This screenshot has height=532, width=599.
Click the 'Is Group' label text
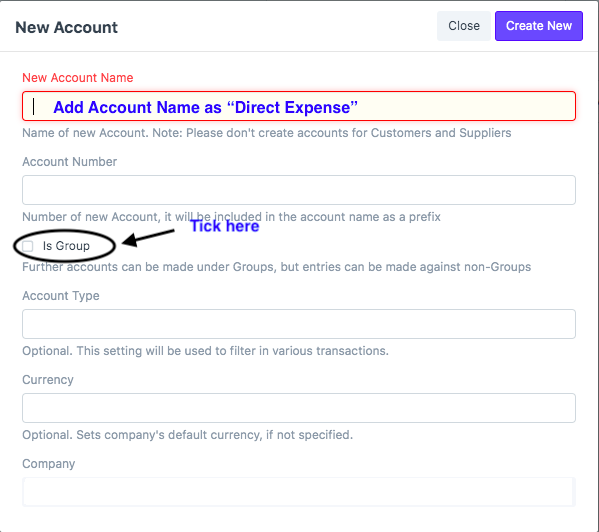coord(66,246)
